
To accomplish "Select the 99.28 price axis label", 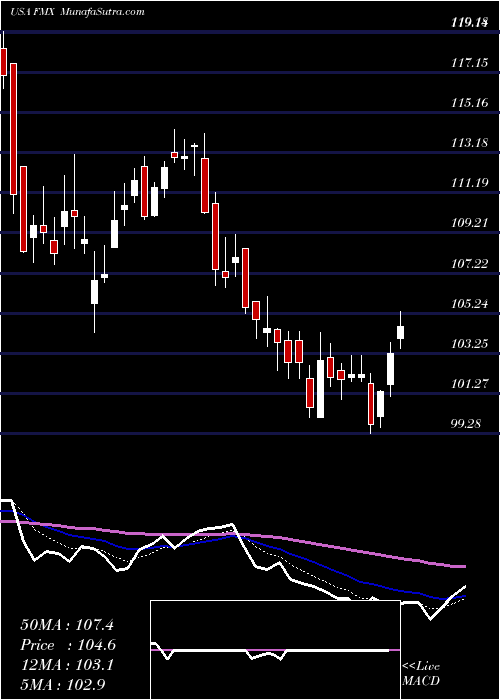I will pyautogui.click(x=466, y=423).
